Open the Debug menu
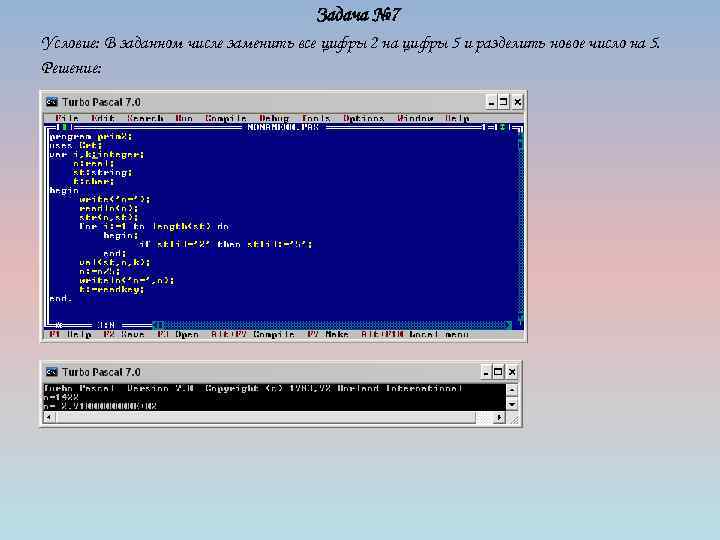The height and width of the screenshot is (540, 720). pyautogui.click(x=274, y=118)
